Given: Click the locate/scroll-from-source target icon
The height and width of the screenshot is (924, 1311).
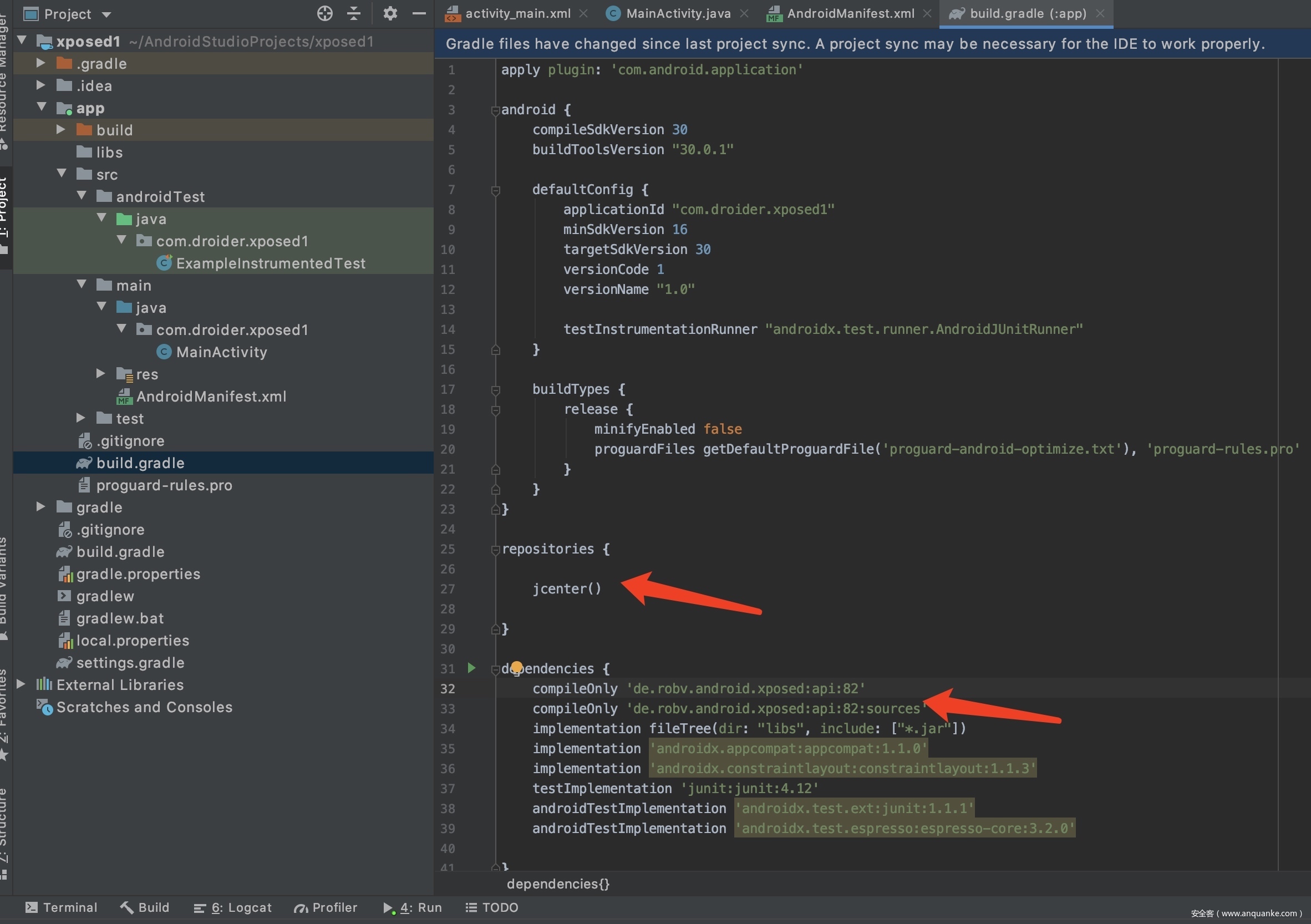Looking at the screenshot, I should click(x=324, y=13).
